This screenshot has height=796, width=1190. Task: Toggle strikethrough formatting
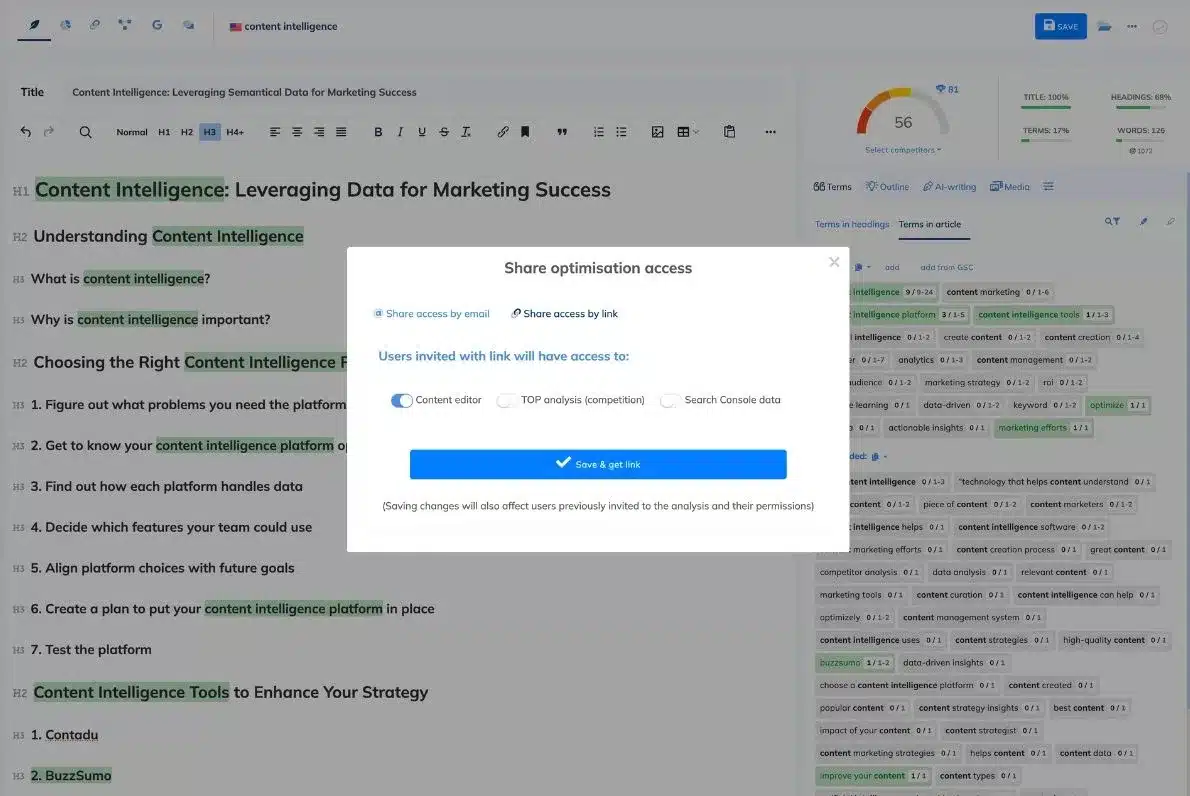444,132
